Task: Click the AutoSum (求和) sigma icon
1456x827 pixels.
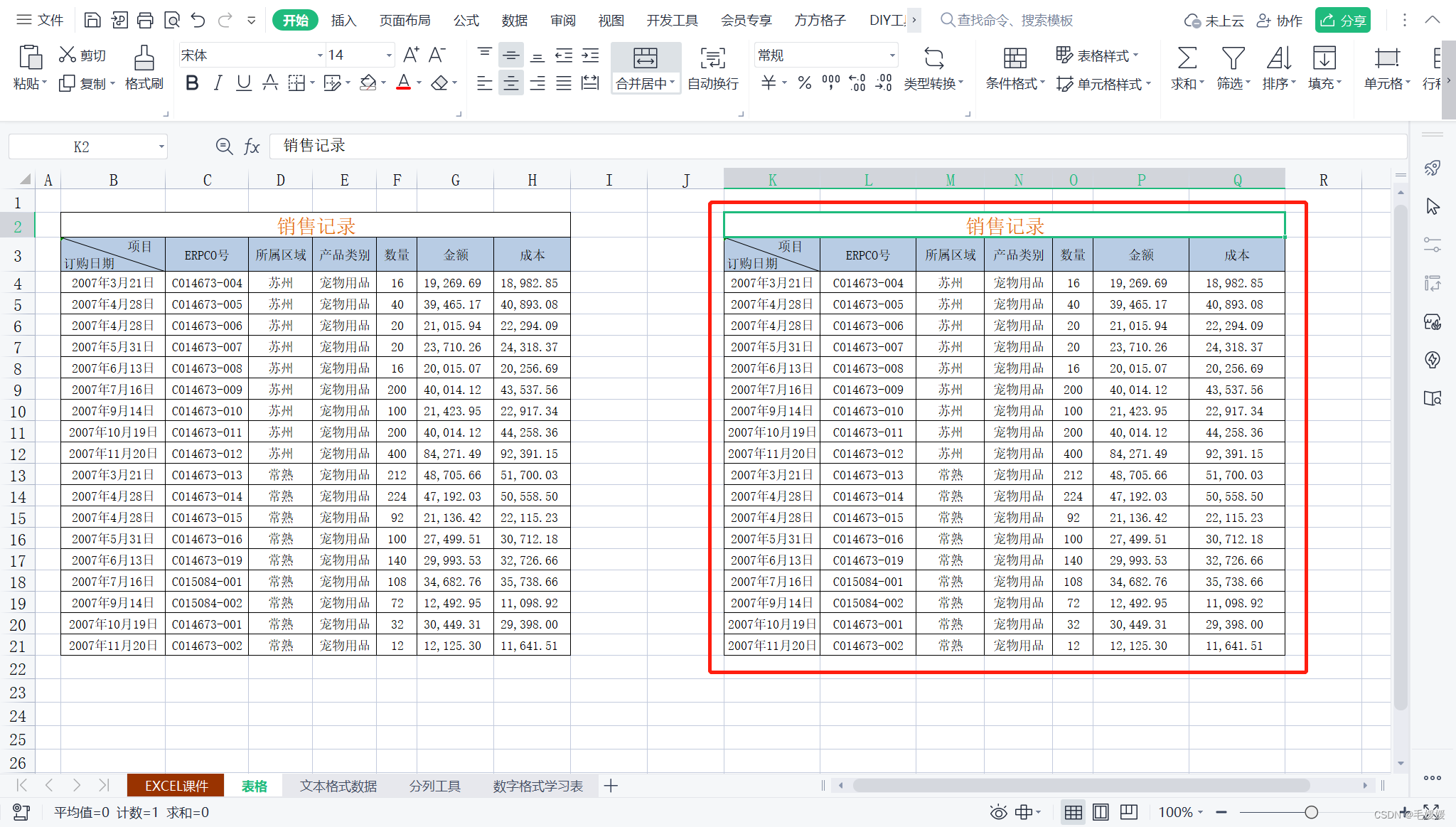Action: pos(1187,58)
